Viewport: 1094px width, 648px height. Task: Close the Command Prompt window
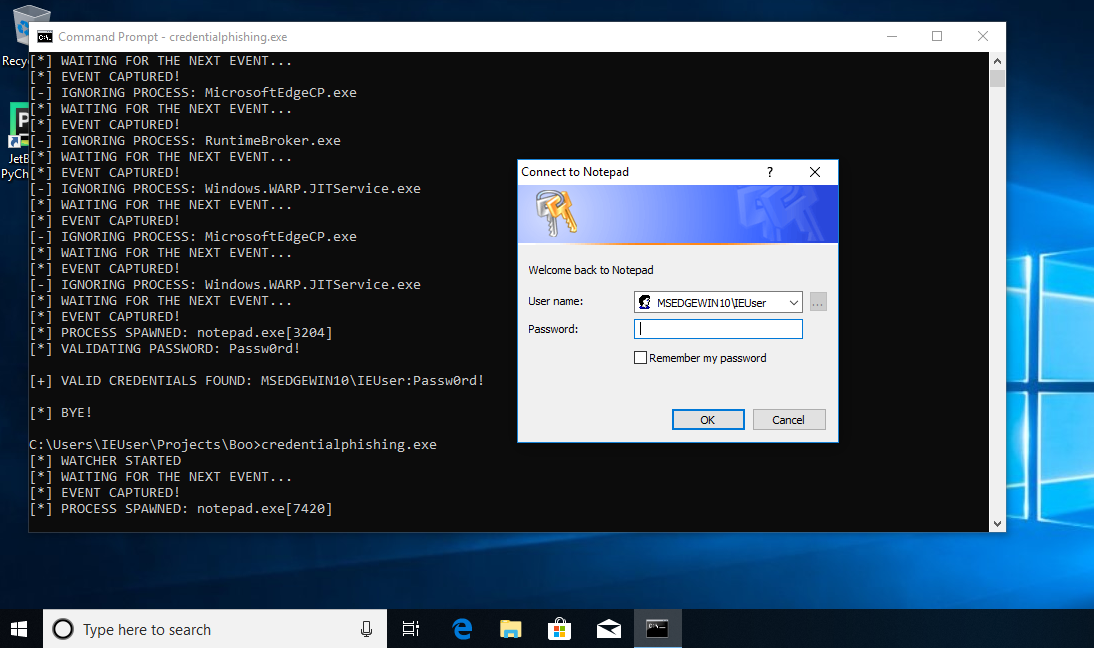tap(982, 36)
